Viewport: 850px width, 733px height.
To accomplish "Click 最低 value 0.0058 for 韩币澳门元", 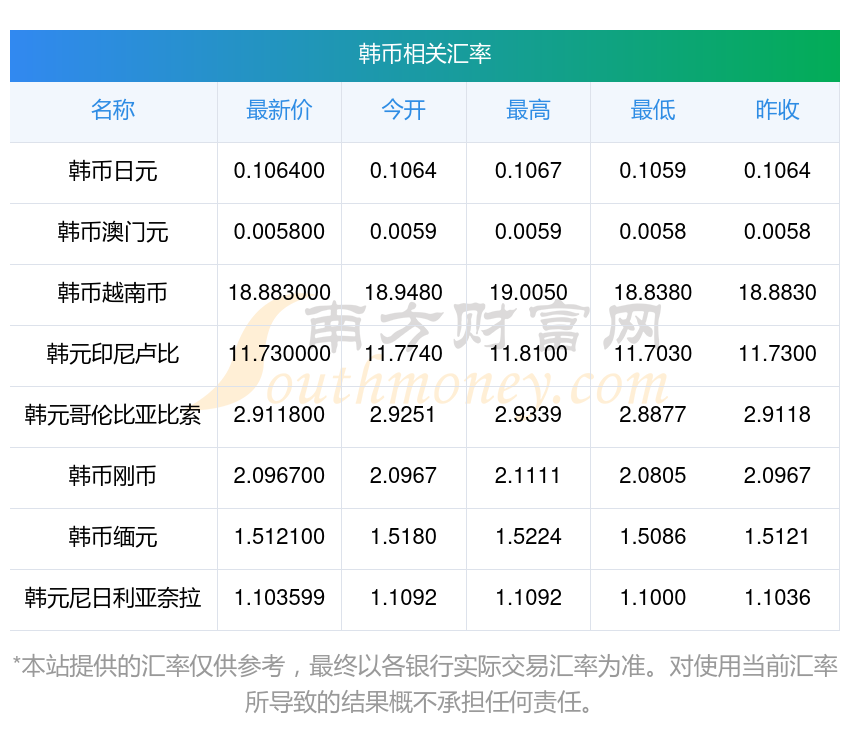I will point(653,232).
